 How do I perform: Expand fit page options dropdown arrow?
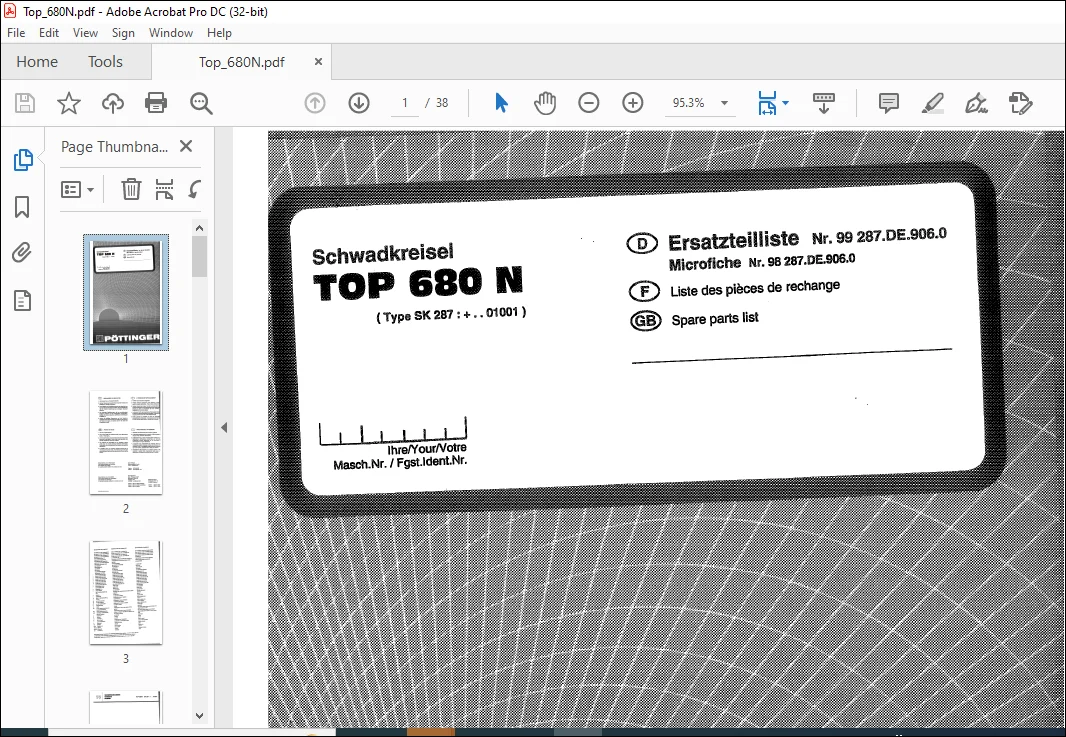pyautogui.click(x=785, y=103)
